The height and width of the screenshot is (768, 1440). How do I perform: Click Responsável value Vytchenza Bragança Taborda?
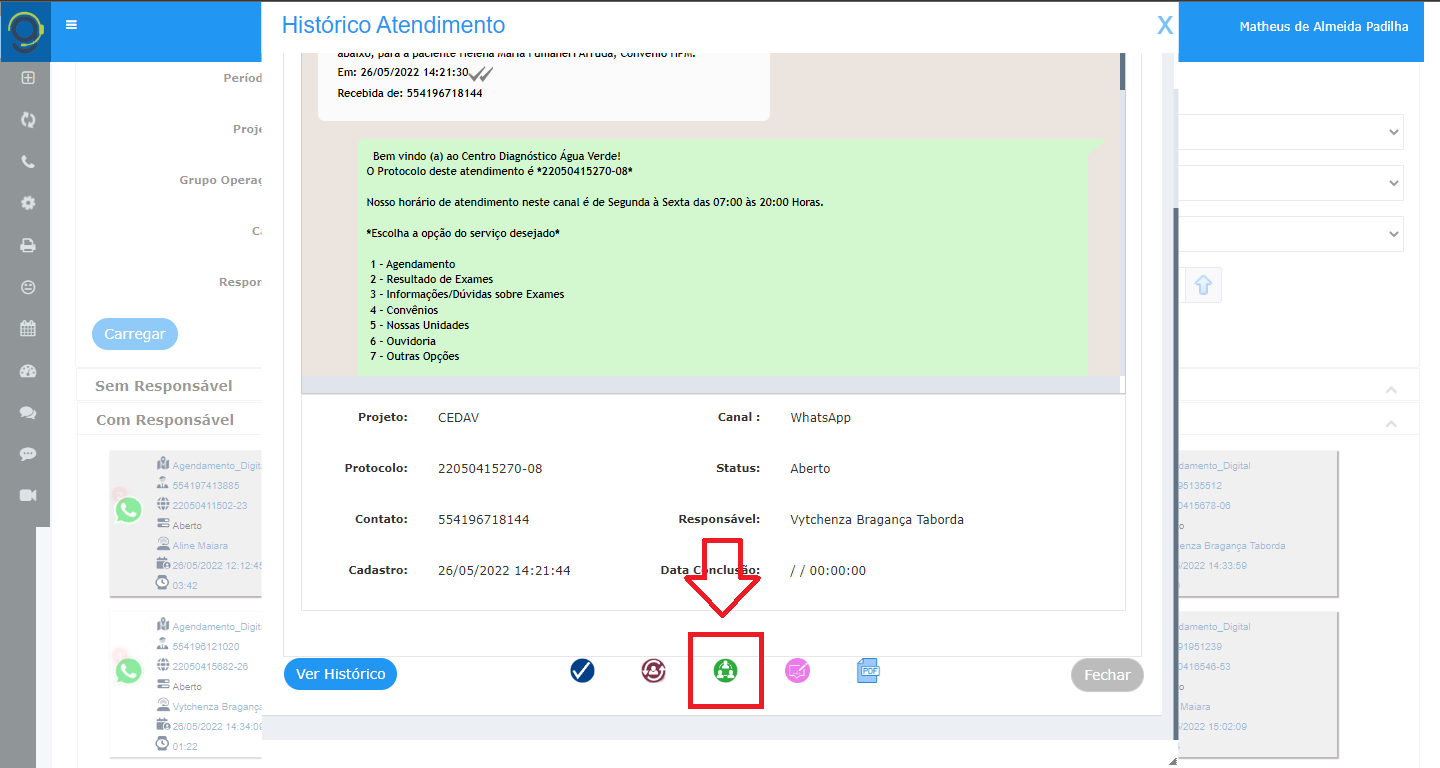pyautogui.click(x=877, y=519)
